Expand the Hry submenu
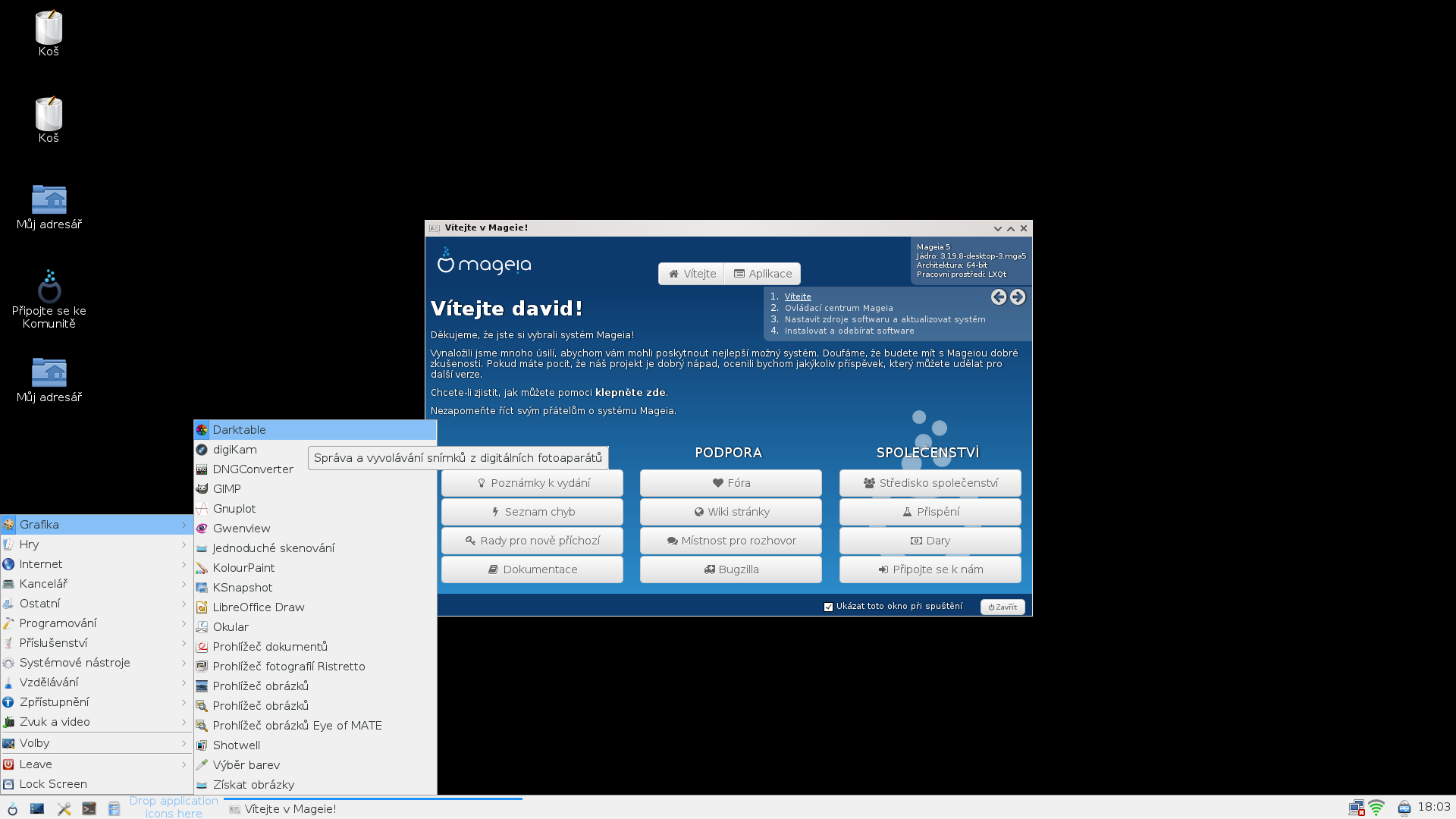1456x819 pixels. click(96, 544)
